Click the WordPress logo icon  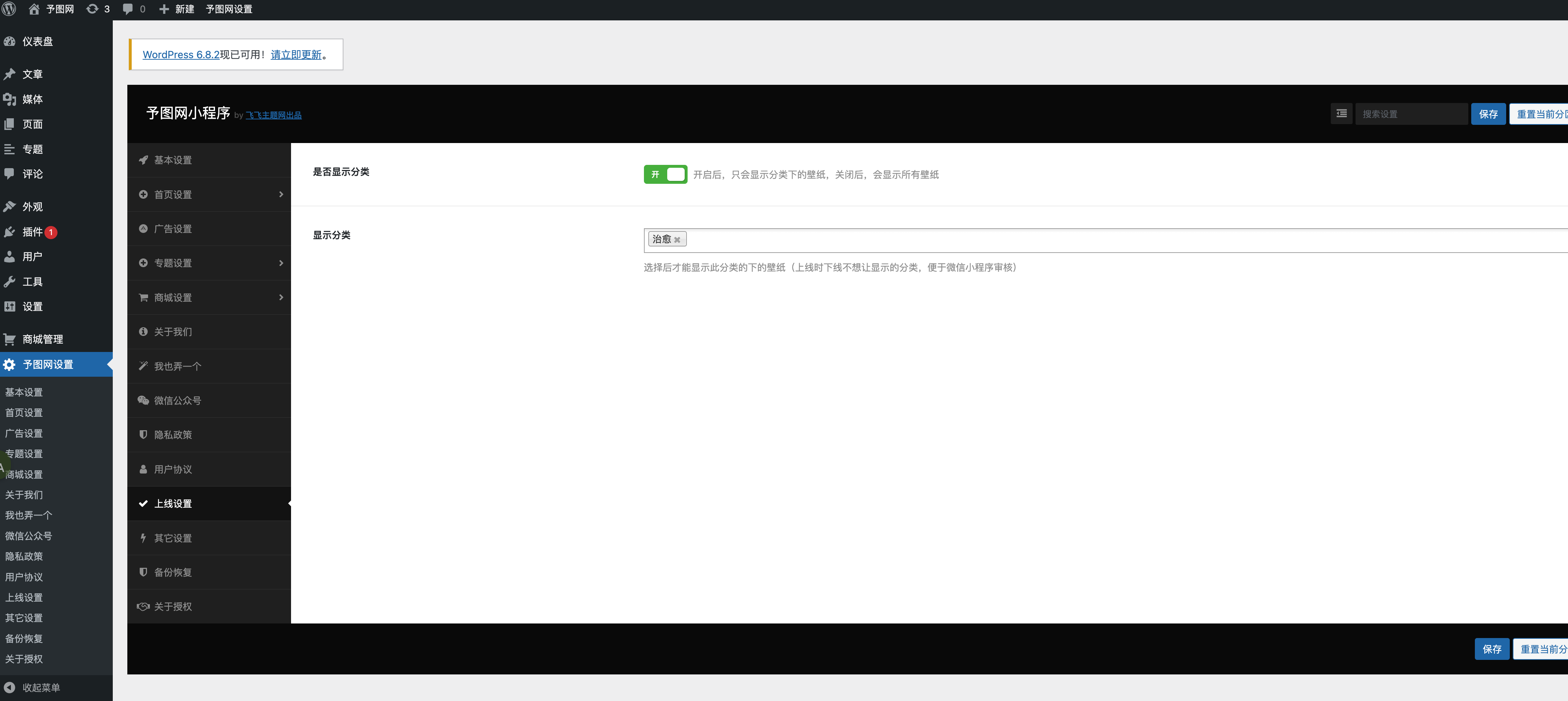[9, 9]
